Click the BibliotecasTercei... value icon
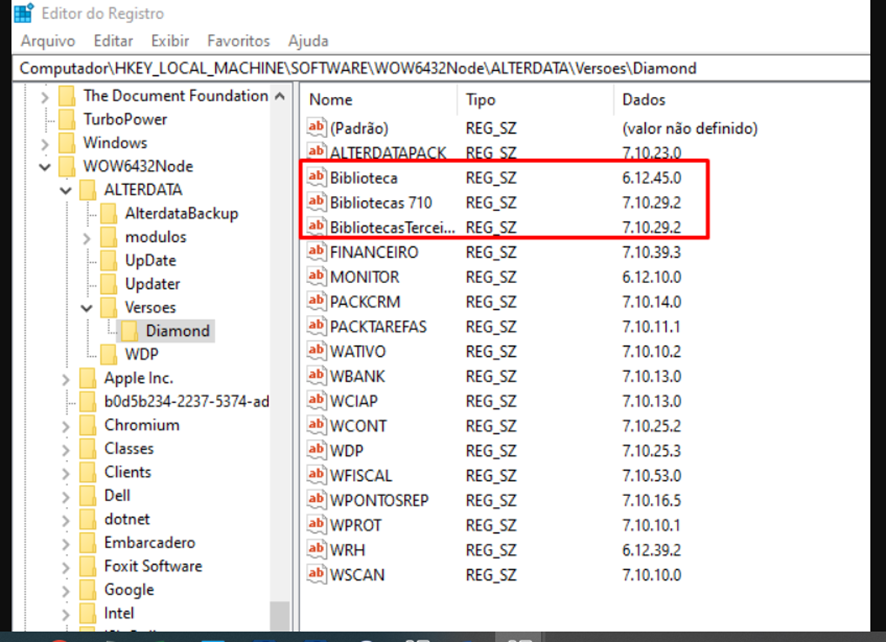 pos(317,227)
